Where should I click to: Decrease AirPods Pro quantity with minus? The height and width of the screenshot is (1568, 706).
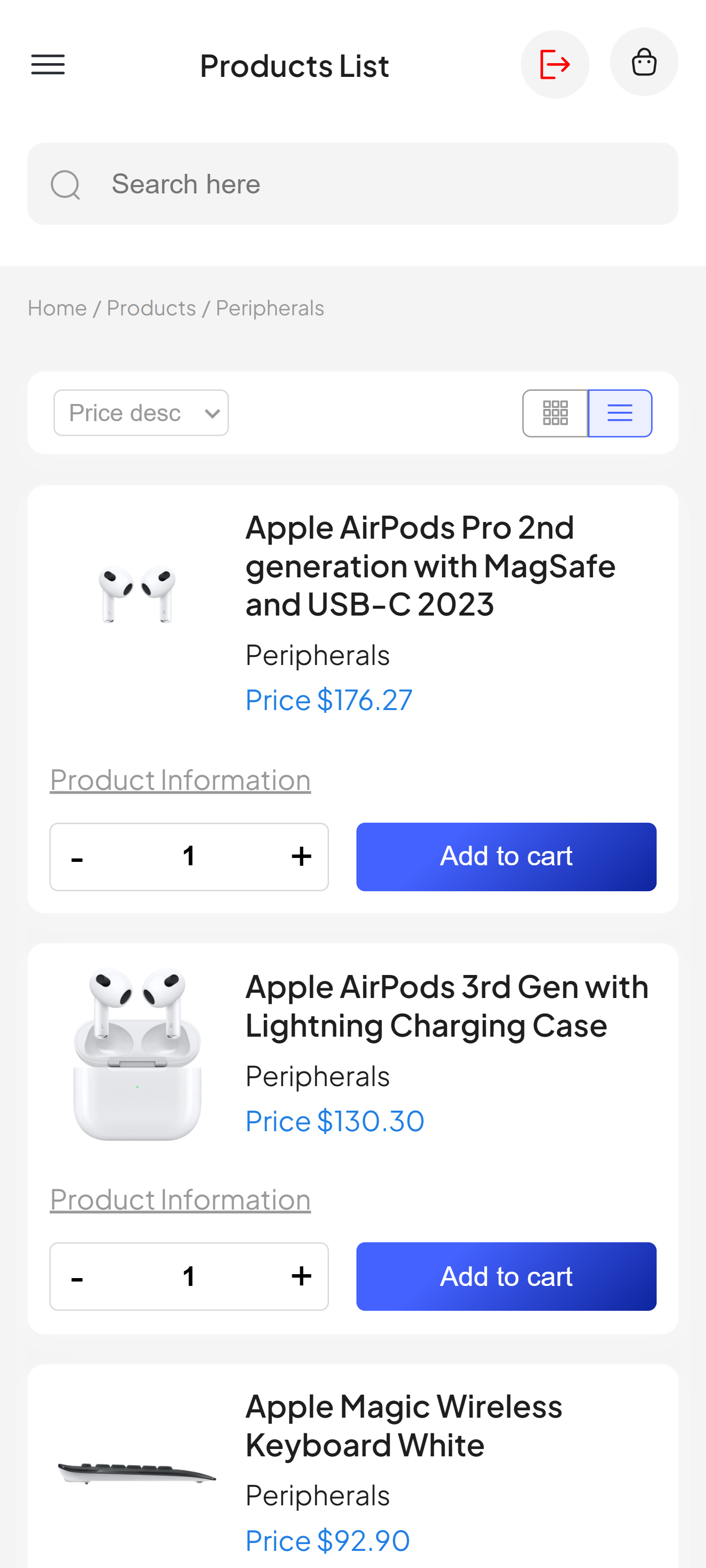click(x=77, y=856)
